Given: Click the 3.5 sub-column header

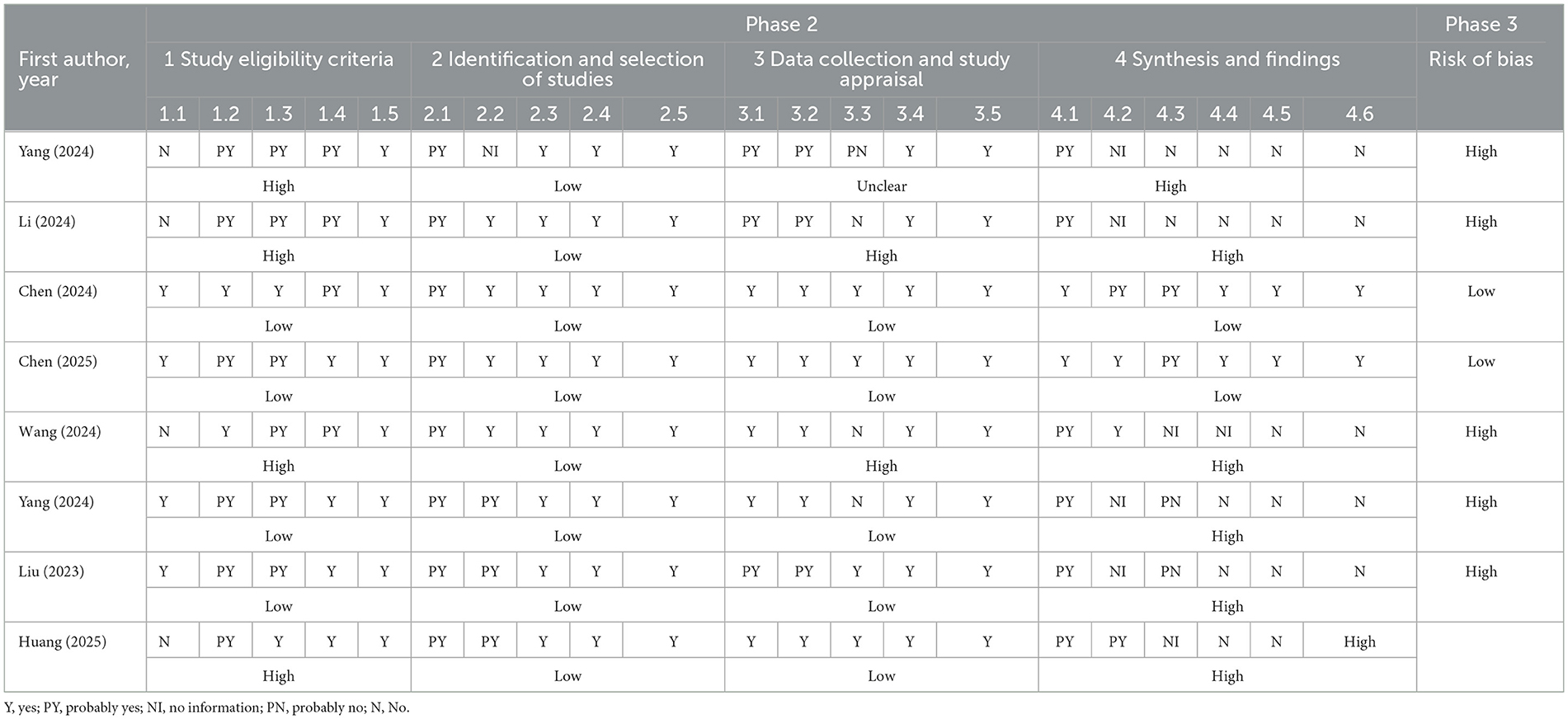Looking at the screenshot, I should click(986, 114).
